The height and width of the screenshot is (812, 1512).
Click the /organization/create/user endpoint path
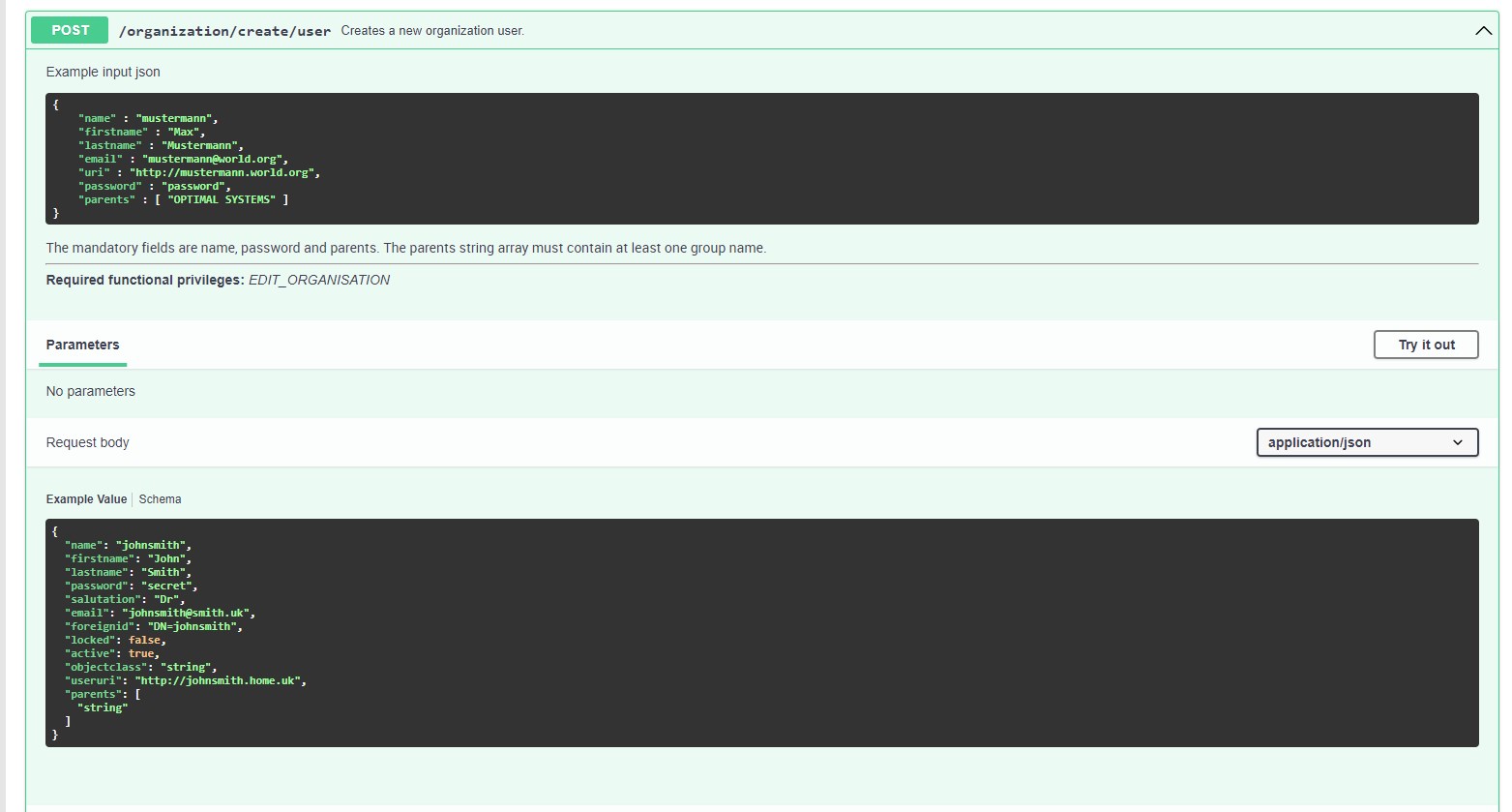[x=224, y=31]
